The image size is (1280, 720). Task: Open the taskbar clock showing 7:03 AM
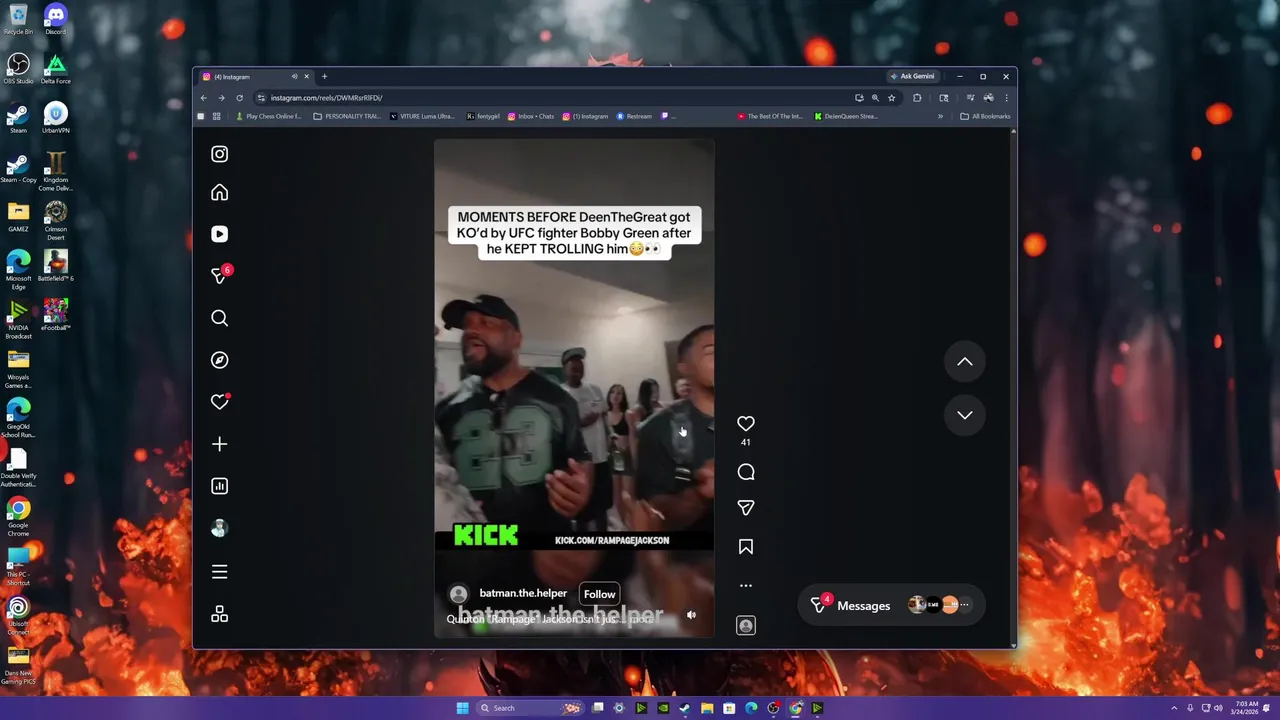point(1246,708)
